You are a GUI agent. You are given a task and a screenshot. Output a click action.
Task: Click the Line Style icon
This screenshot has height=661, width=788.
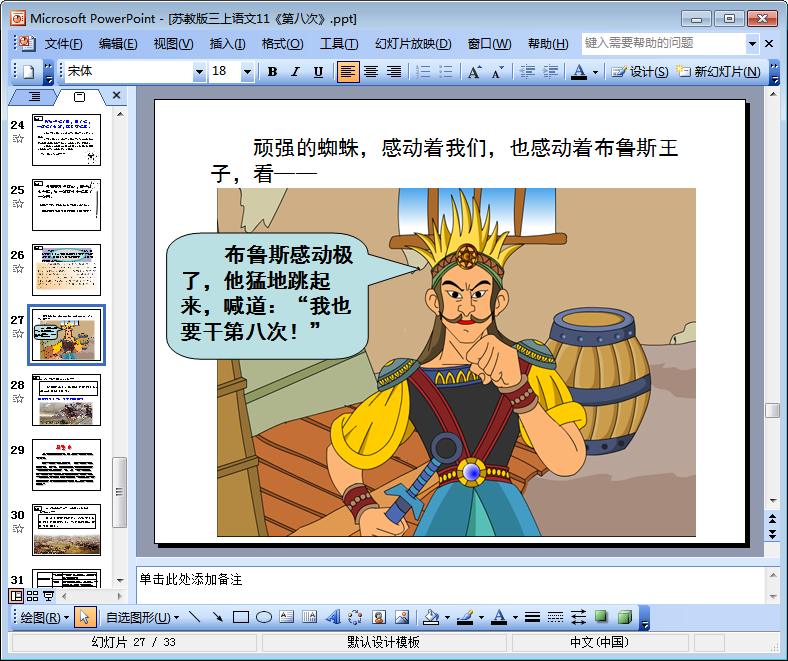[532, 617]
